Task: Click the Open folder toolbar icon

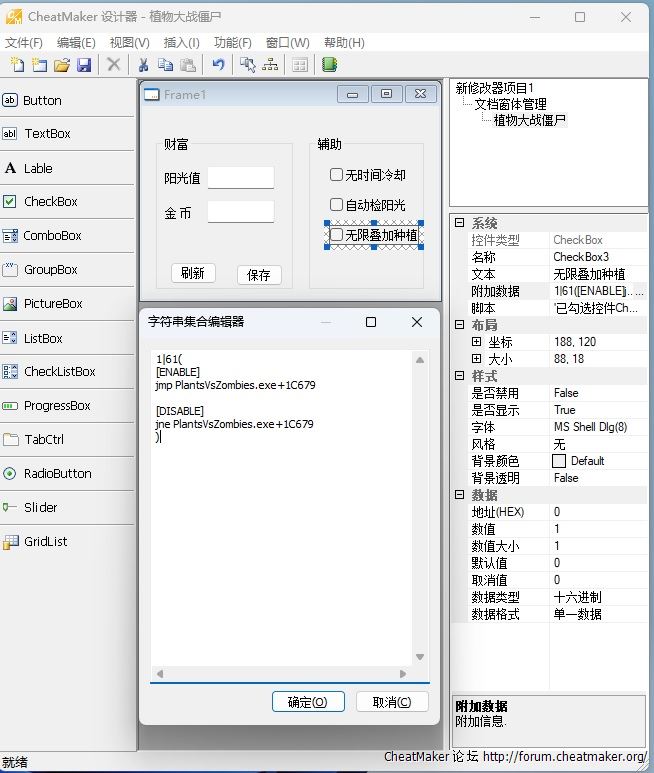Action: tap(62, 65)
